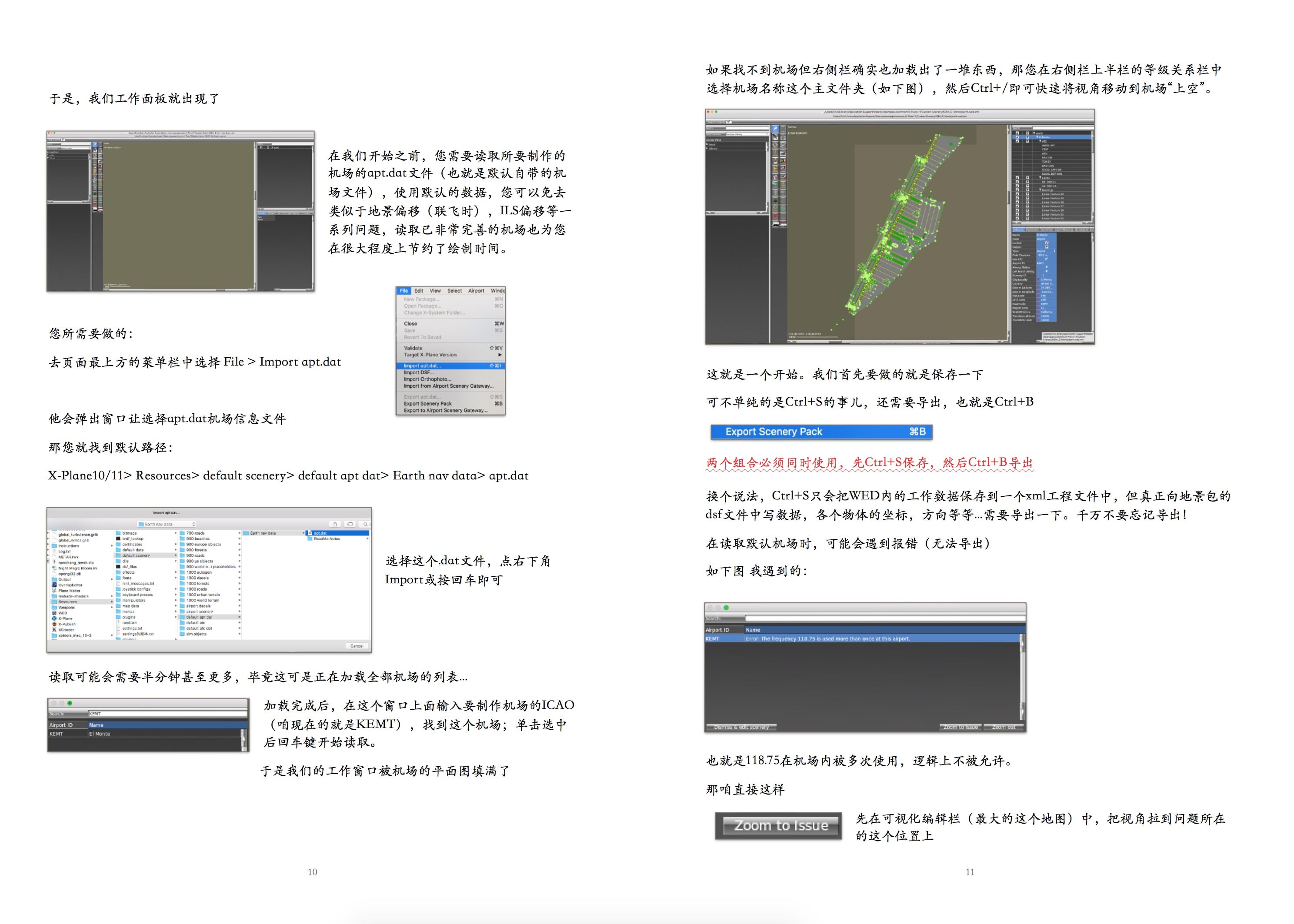Collapse the ATC group in hierarchy tree

tap(1040, 141)
